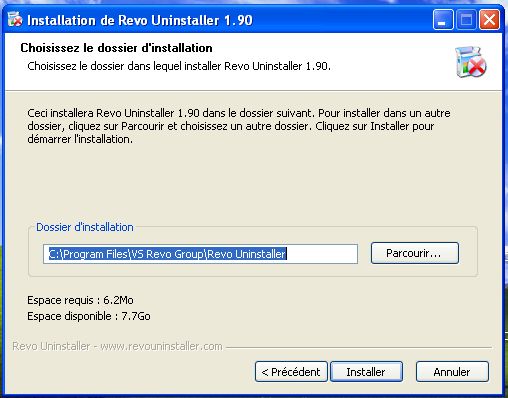Go back with the Précédent button
The height and width of the screenshot is (398, 508).
click(291, 372)
